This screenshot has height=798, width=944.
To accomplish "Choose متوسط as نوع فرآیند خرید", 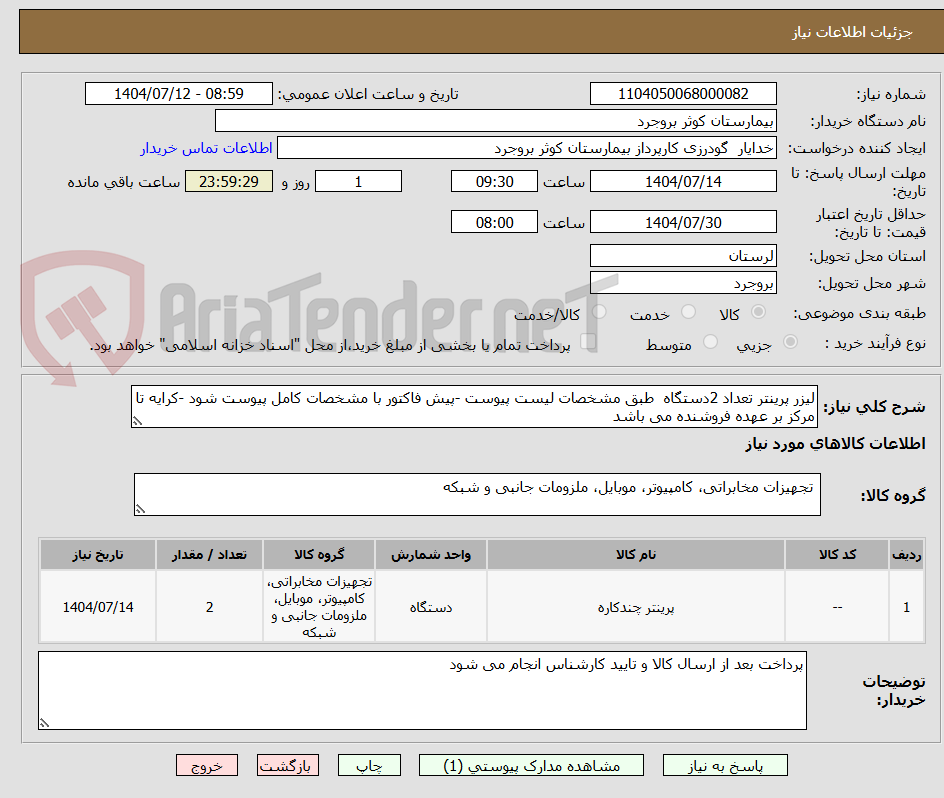I will 711,341.
